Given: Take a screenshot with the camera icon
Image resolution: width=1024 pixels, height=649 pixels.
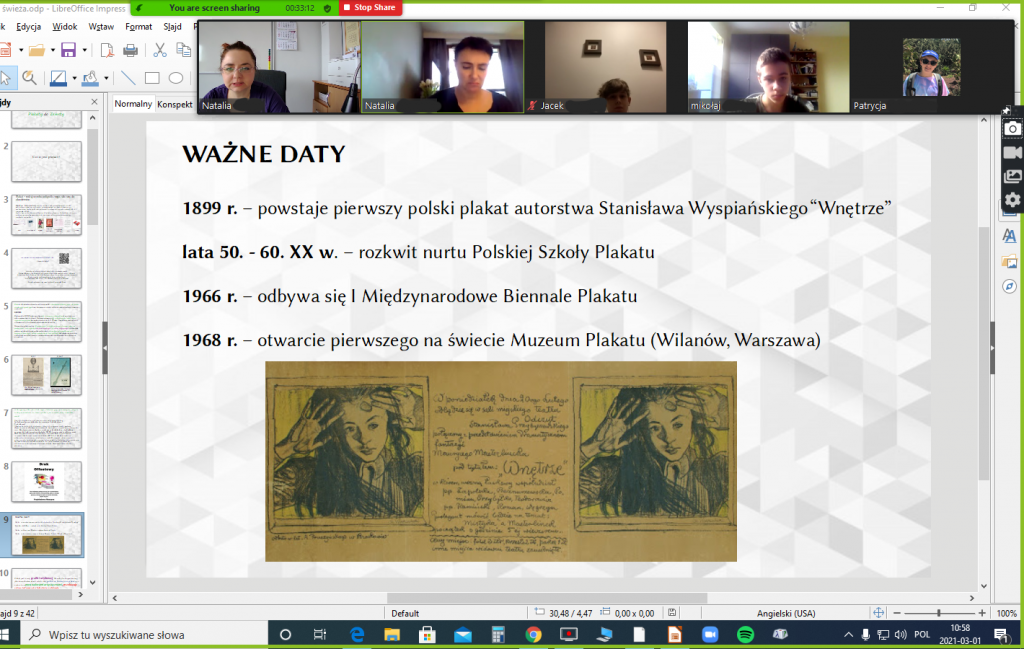Looking at the screenshot, I should (x=1012, y=129).
